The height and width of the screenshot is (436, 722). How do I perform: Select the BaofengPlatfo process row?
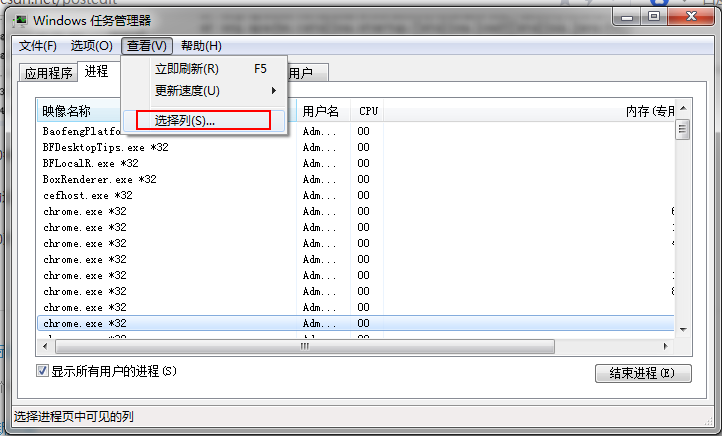tap(355, 131)
